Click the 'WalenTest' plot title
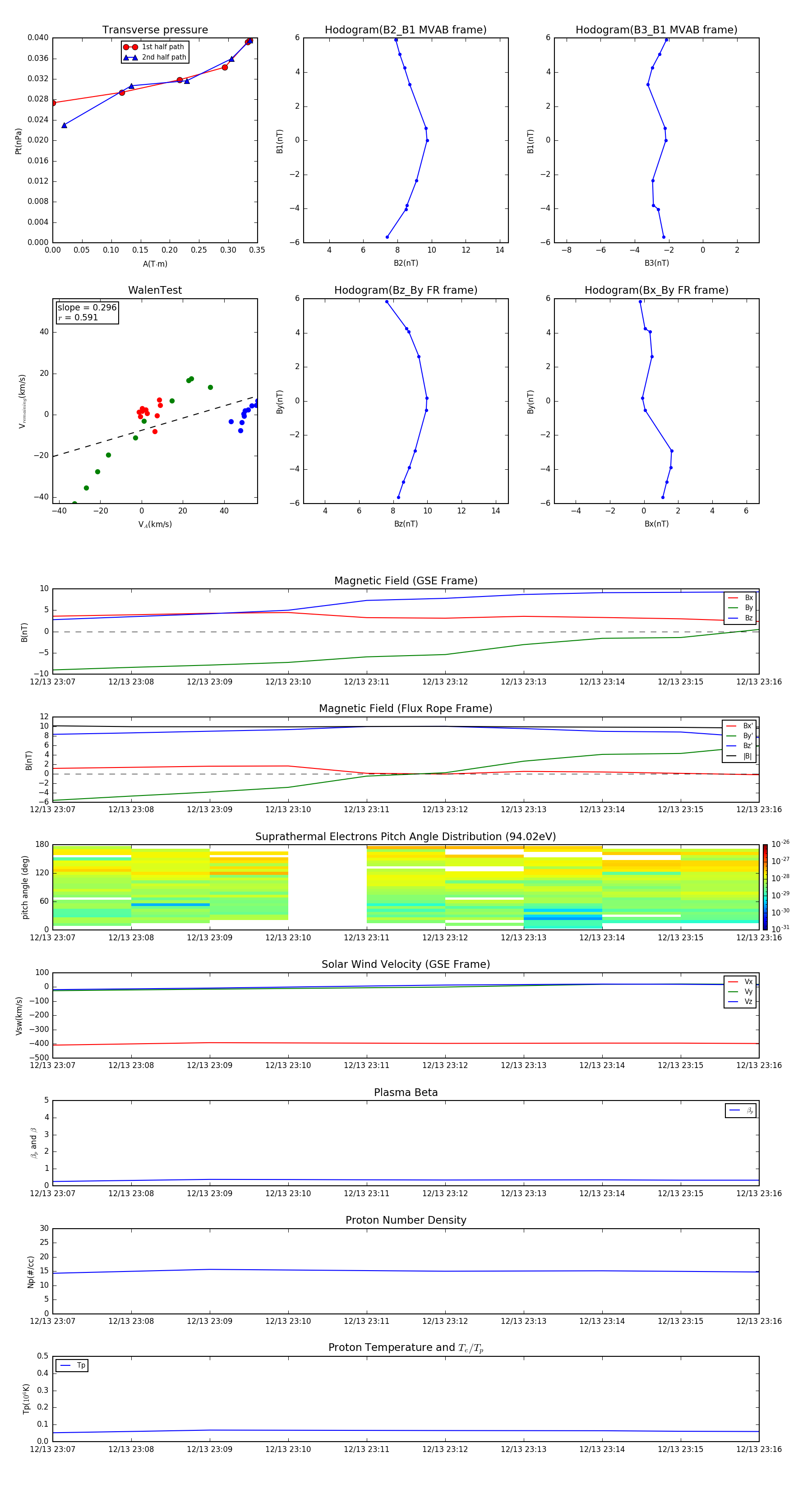The width and height of the screenshot is (812, 1489). (155, 290)
